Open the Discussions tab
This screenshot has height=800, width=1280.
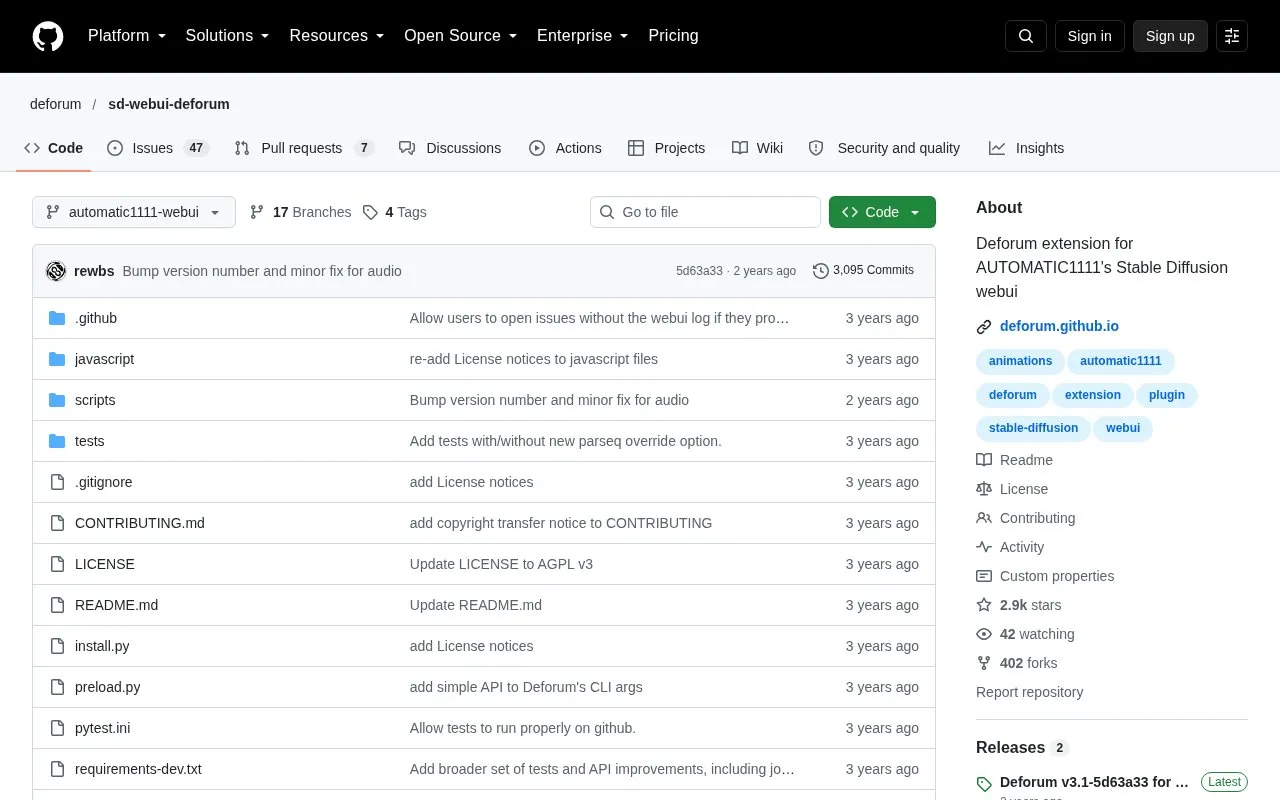(450, 148)
